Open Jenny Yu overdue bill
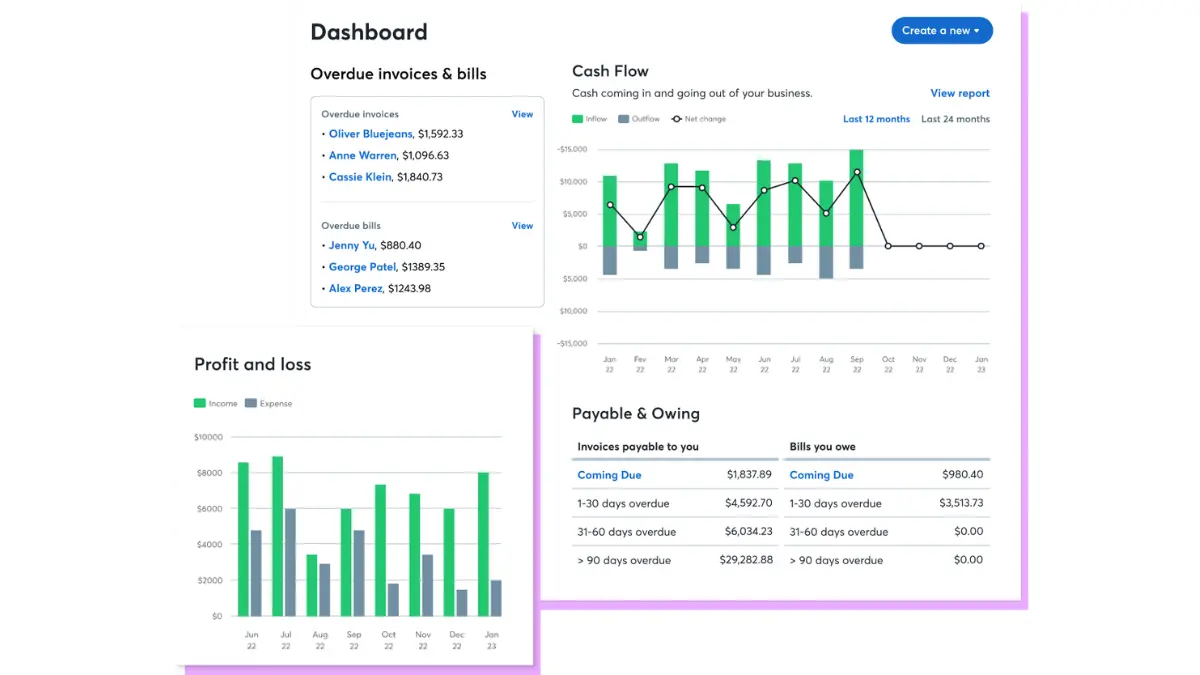 [x=352, y=245]
